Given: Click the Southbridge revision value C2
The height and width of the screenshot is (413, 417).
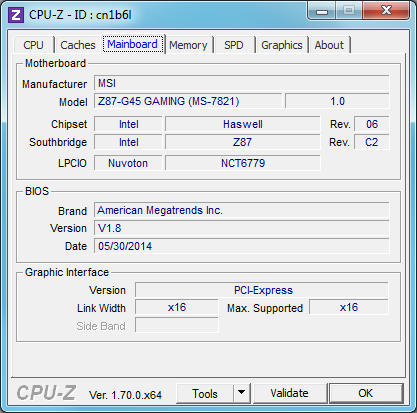Looking at the screenshot, I should pos(372,142).
